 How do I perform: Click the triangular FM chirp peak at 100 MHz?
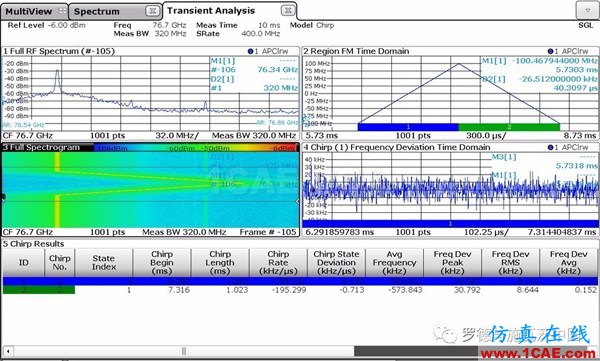(458, 64)
